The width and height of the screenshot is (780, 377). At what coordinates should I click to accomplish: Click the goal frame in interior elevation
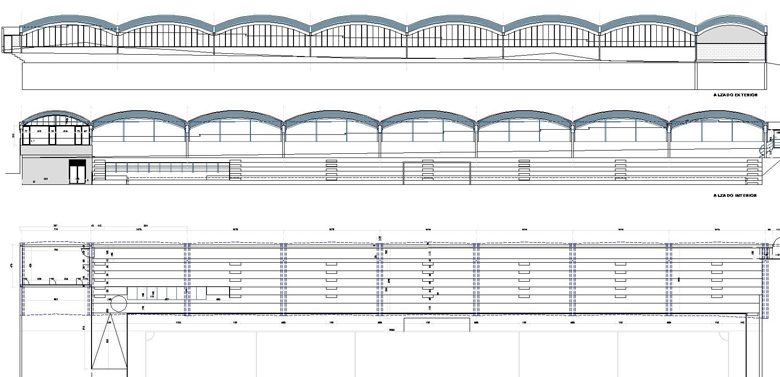[437, 173]
